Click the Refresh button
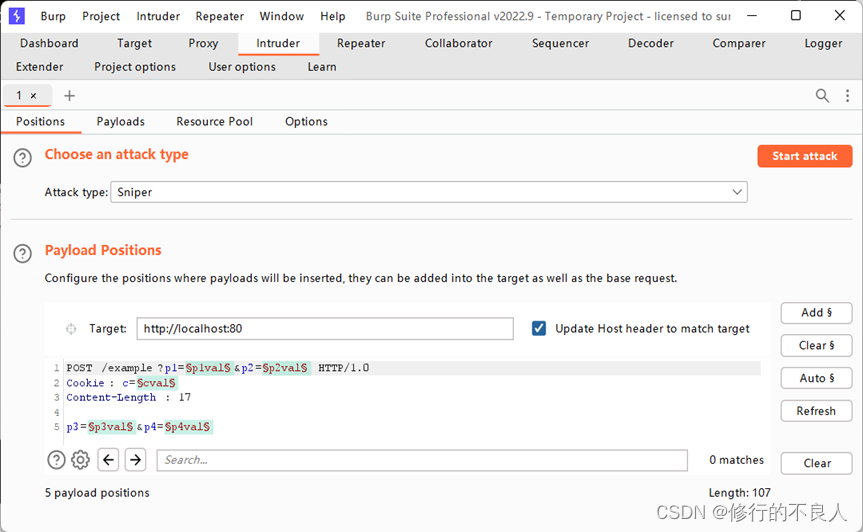The width and height of the screenshot is (863, 532). click(816, 411)
